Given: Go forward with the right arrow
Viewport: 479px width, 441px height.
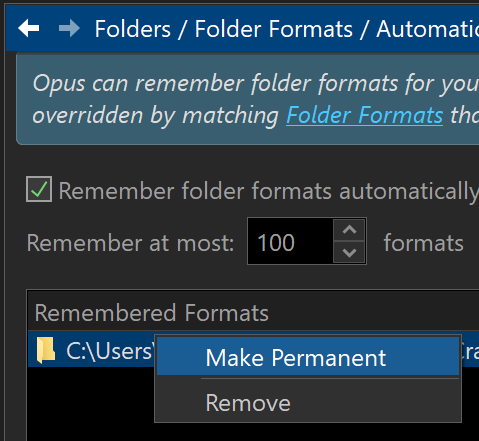Looking at the screenshot, I should 69,28.
